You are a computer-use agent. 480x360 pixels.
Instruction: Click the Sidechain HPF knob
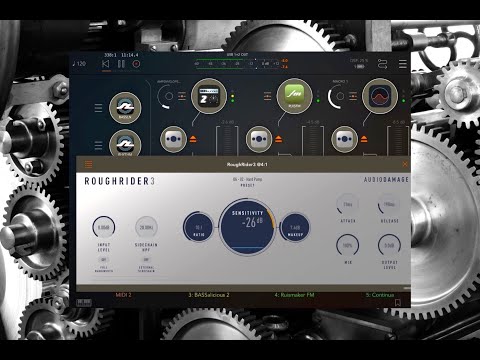(x=146, y=227)
